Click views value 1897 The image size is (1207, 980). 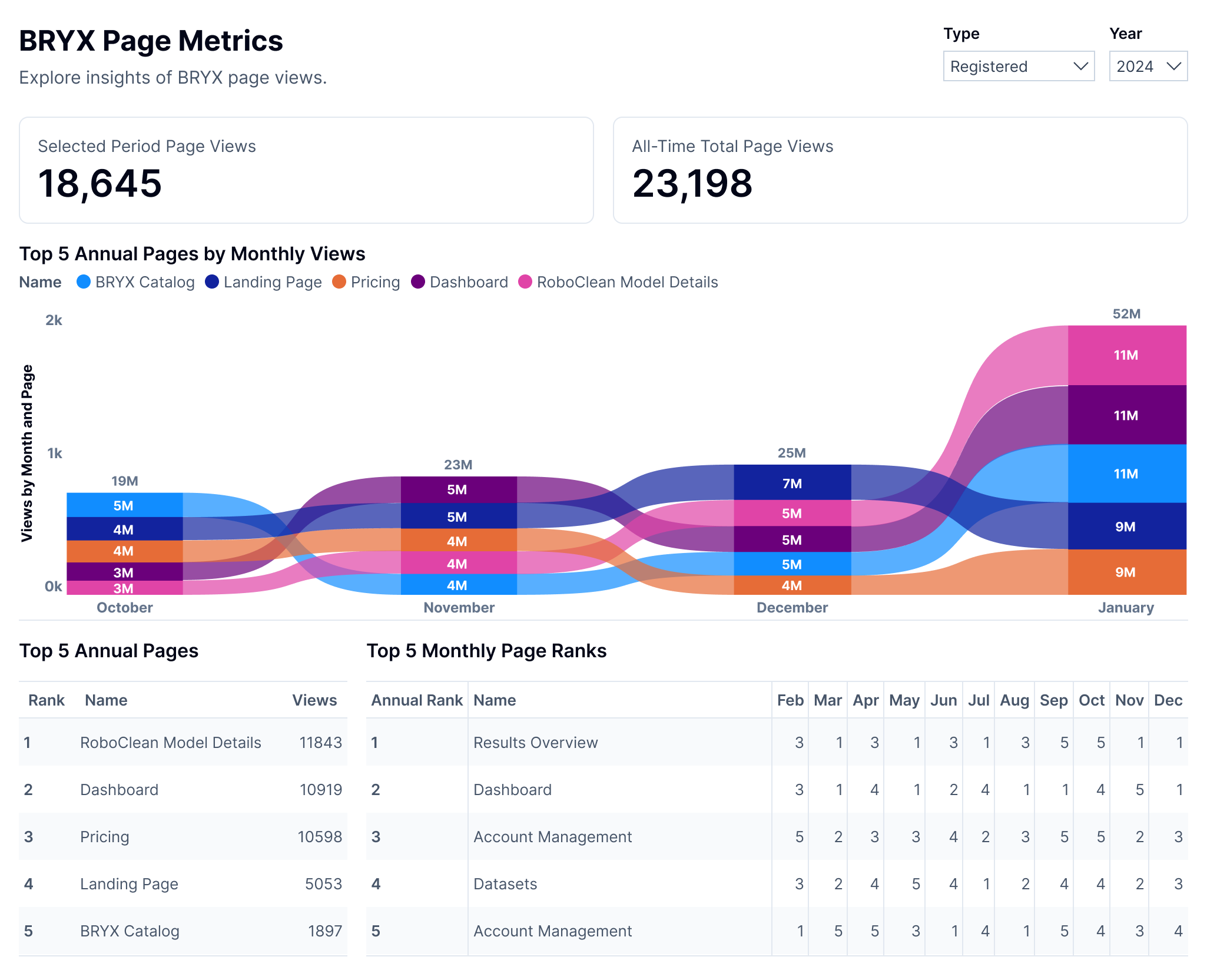[x=325, y=931]
